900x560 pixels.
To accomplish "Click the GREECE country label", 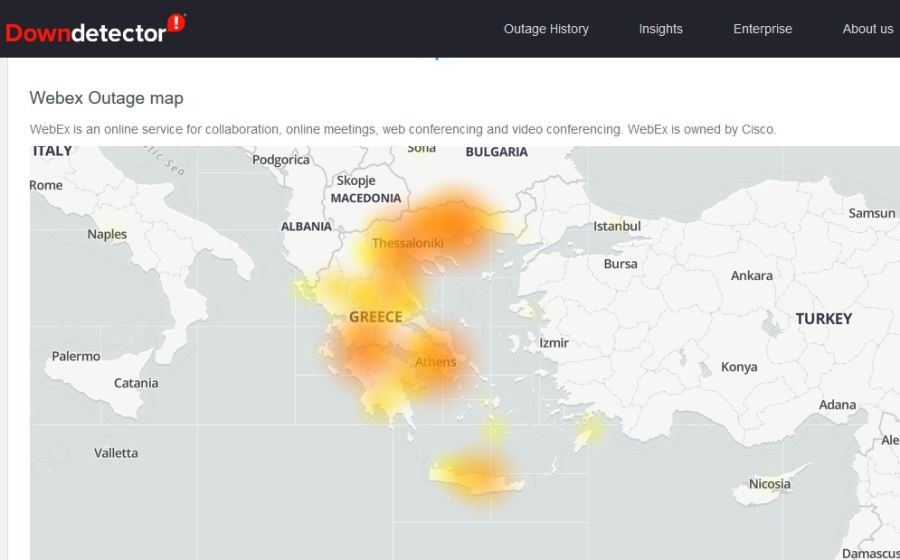I will [x=375, y=317].
